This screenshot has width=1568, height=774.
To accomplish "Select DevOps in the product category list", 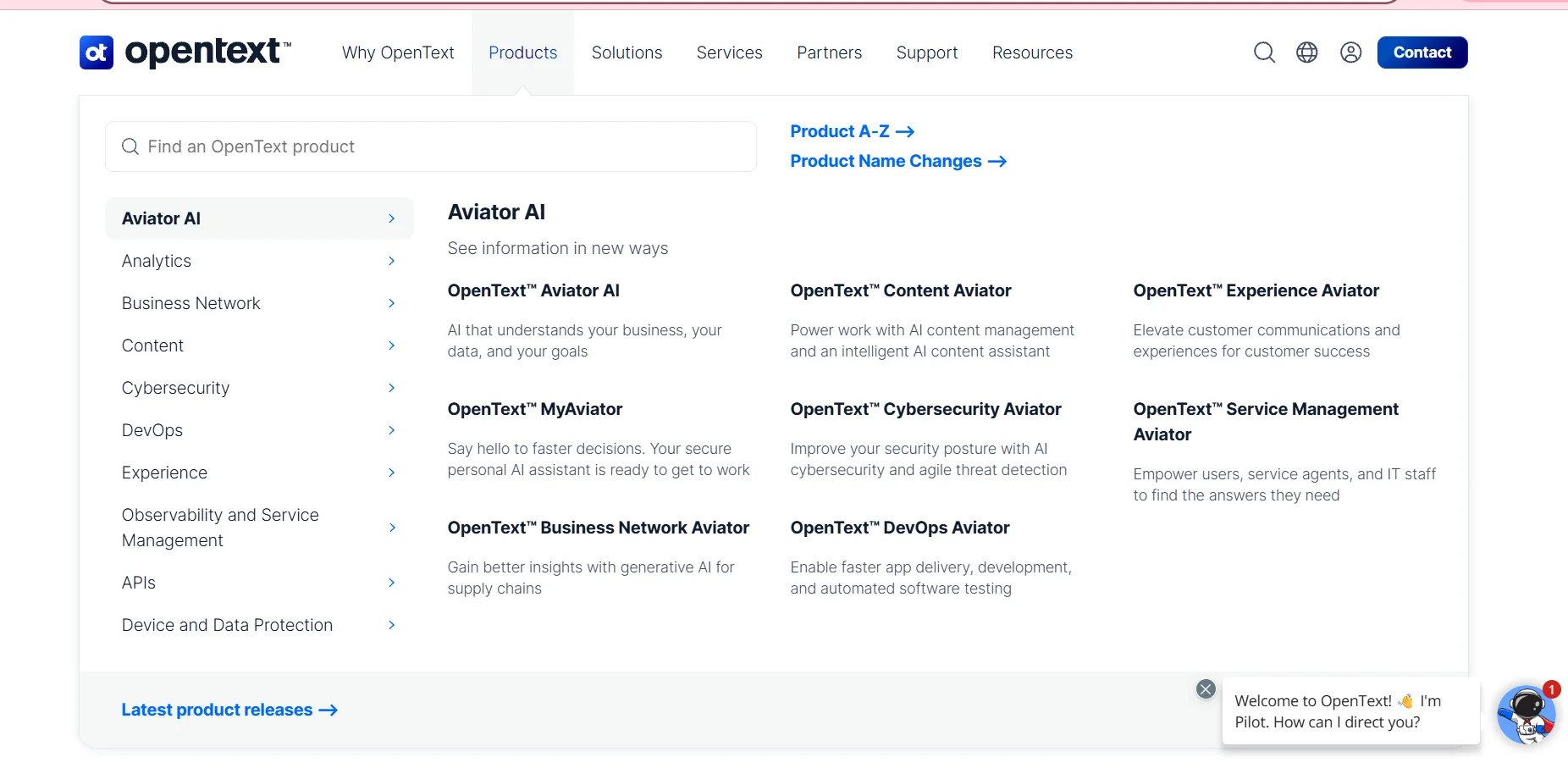I will (152, 430).
